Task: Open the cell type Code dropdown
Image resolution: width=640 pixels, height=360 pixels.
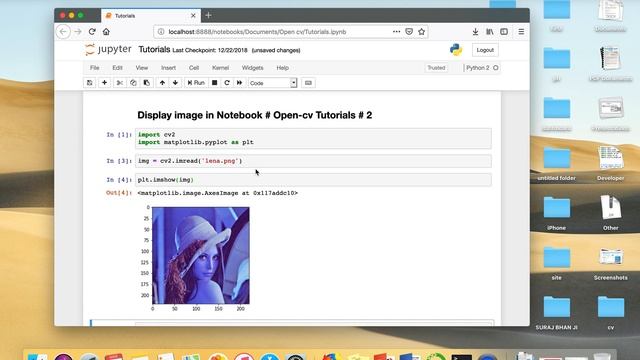Action: tap(273, 83)
